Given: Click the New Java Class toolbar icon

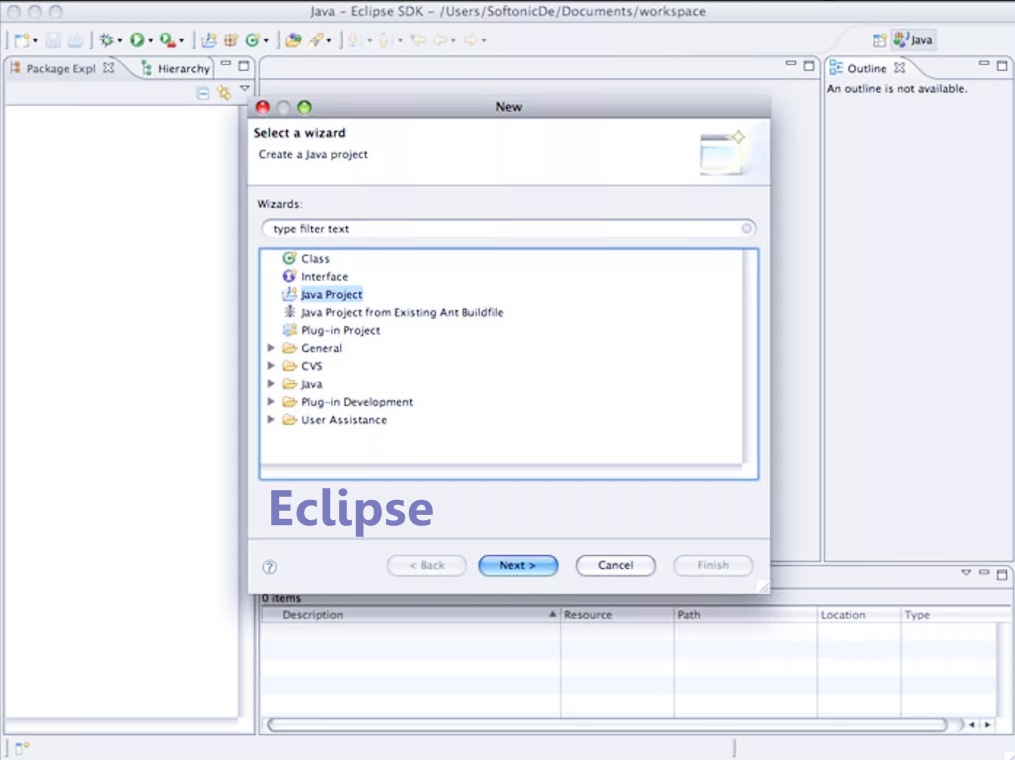Looking at the screenshot, I should point(252,40).
